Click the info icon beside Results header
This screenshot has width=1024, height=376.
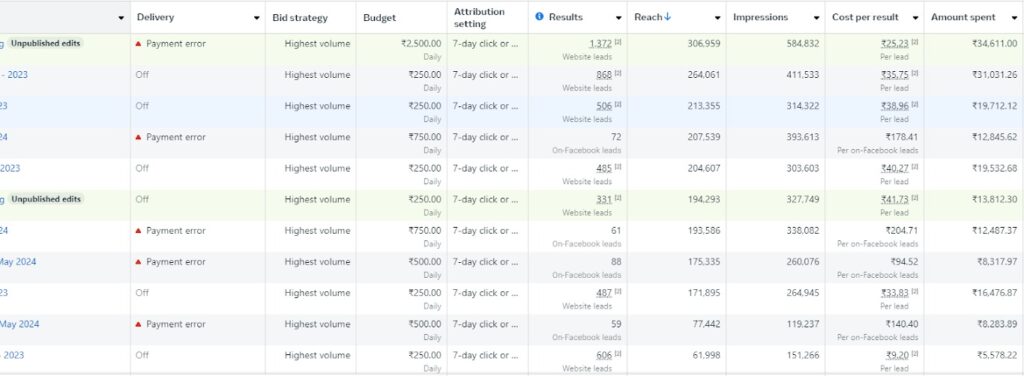[x=539, y=17]
